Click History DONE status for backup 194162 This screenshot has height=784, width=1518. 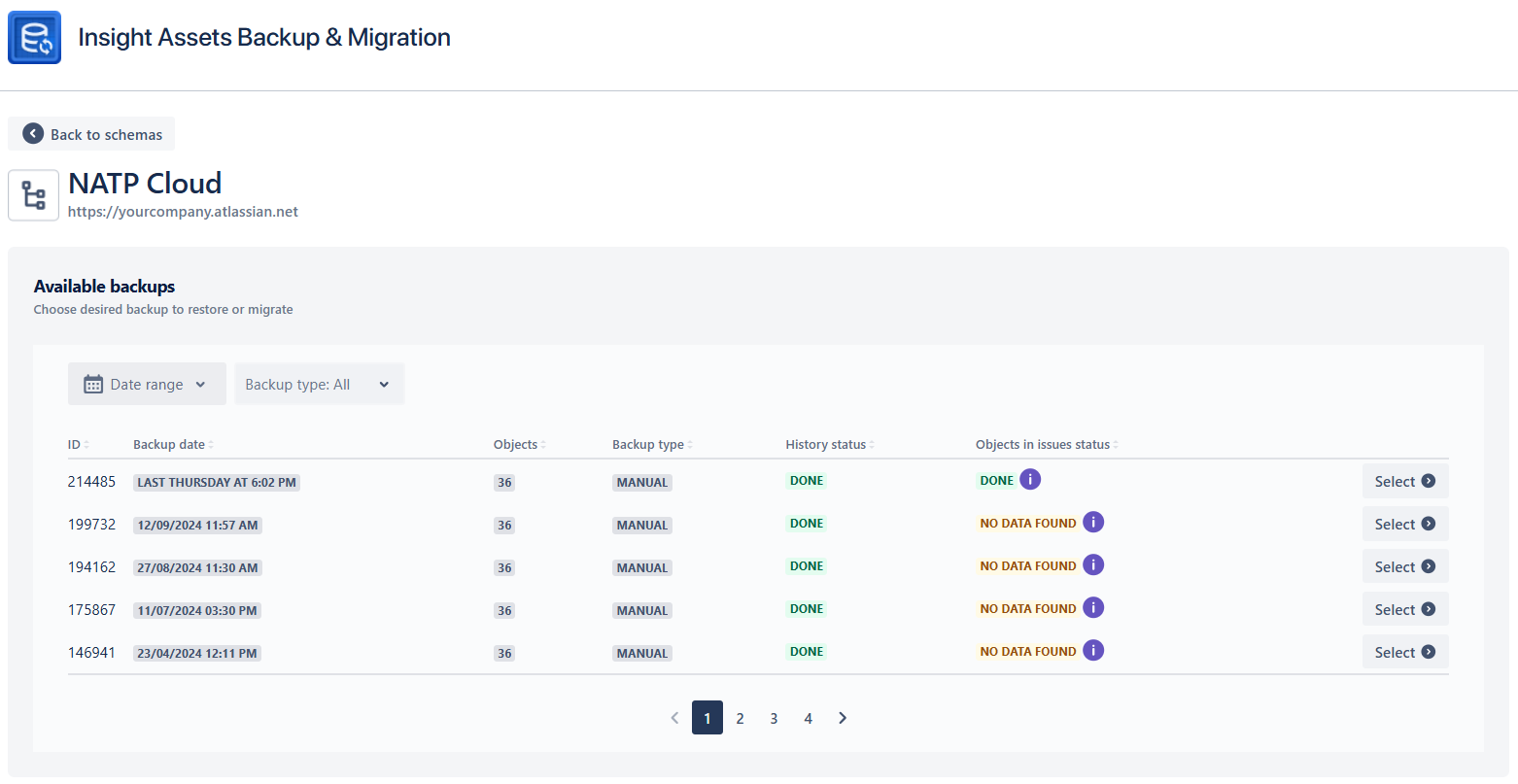pos(807,566)
